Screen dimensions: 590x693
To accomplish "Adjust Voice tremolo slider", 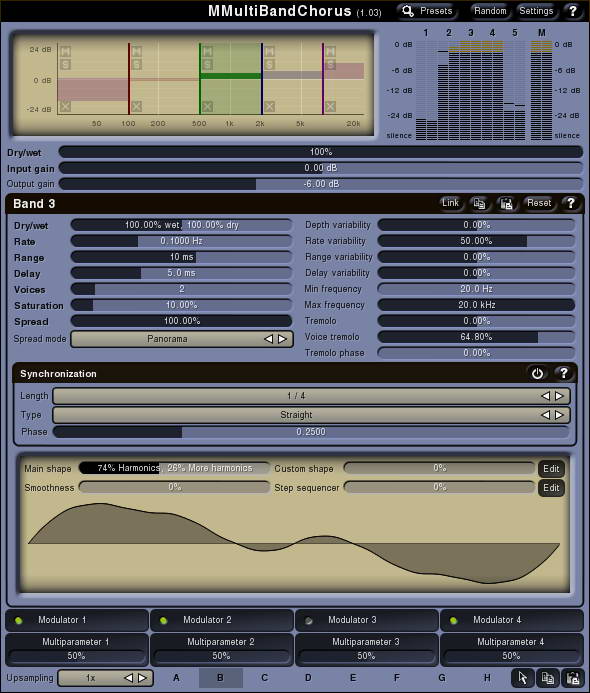I will point(476,337).
